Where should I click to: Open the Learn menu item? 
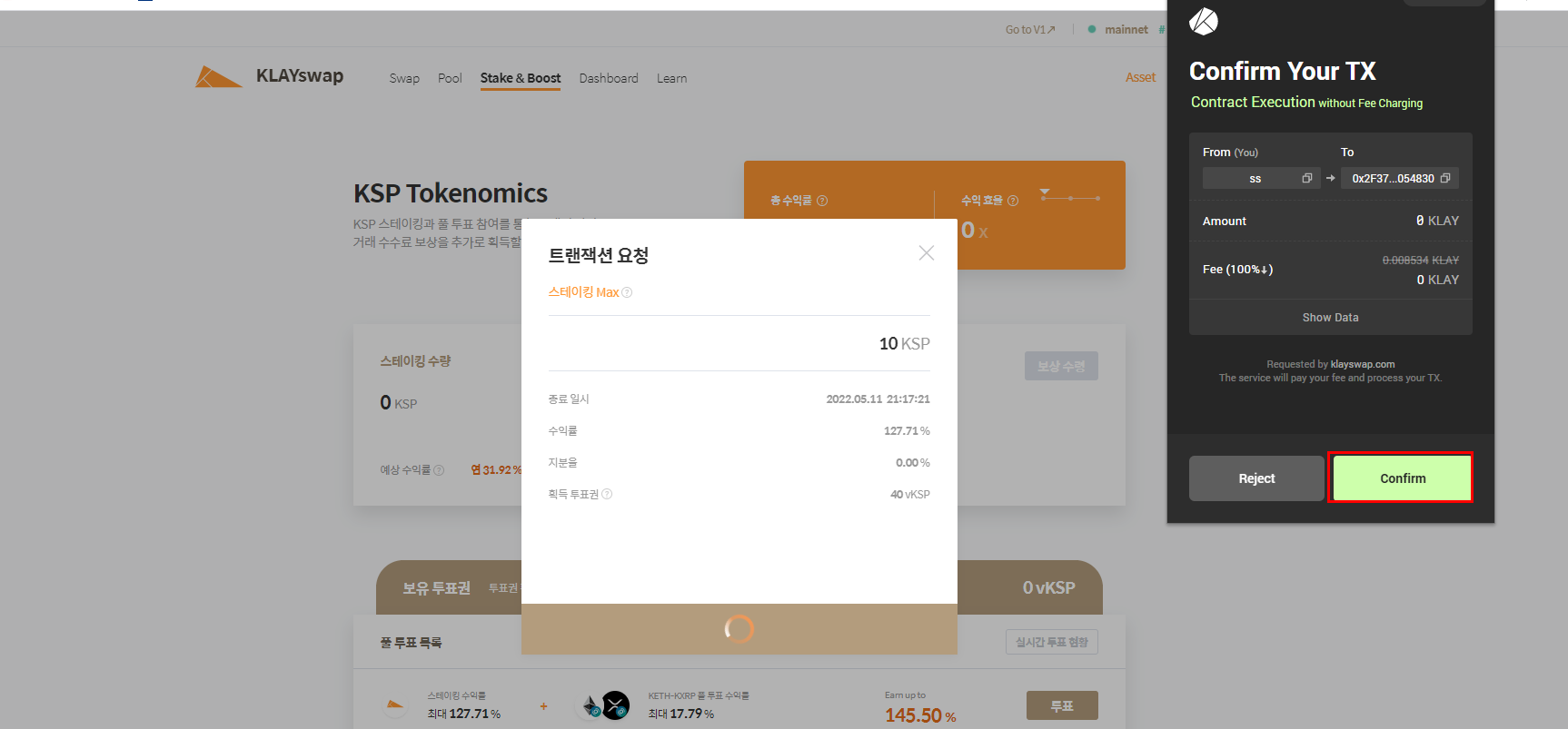[x=671, y=78]
